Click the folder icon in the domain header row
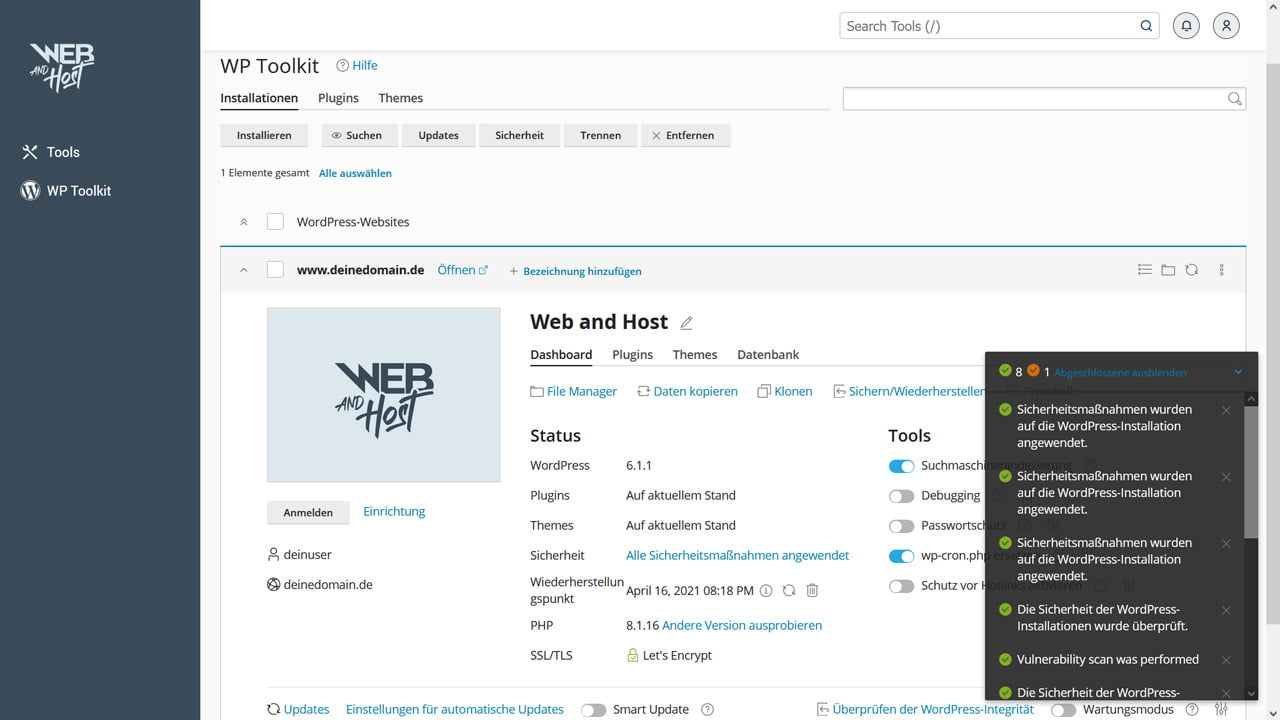 (x=1168, y=270)
